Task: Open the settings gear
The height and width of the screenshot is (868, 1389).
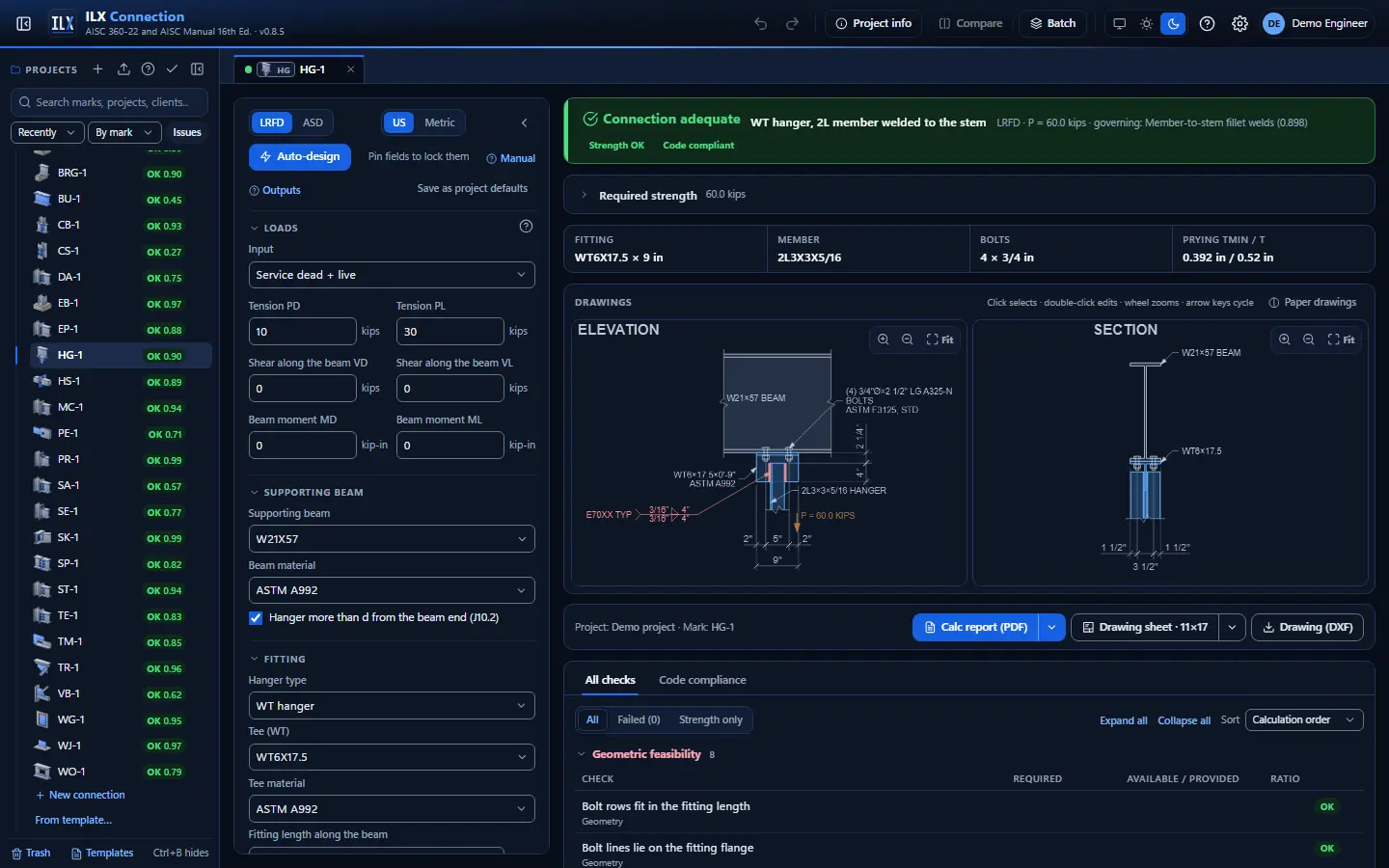Action: (x=1239, y=23)
